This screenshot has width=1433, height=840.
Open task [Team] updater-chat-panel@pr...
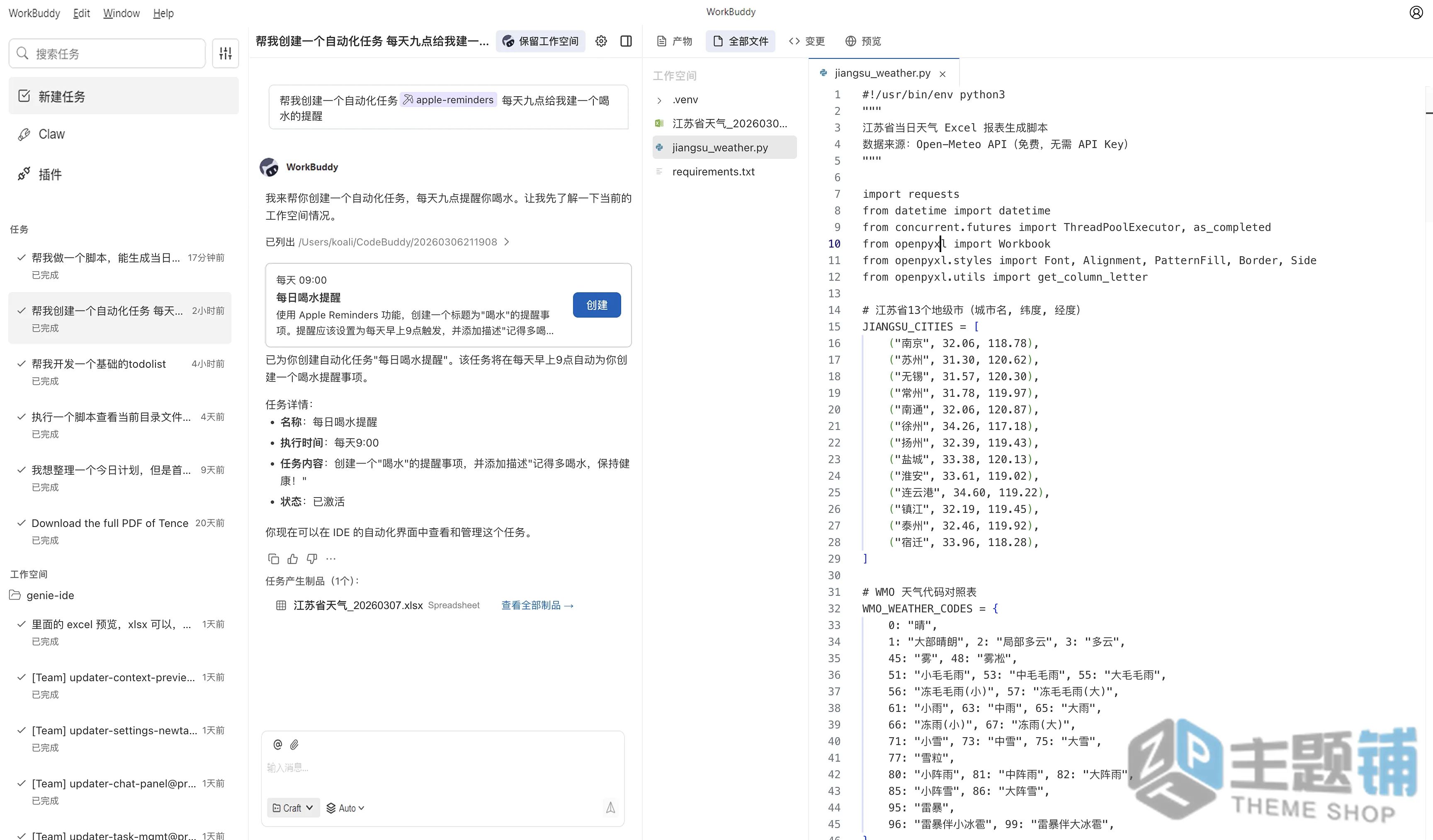119,791
